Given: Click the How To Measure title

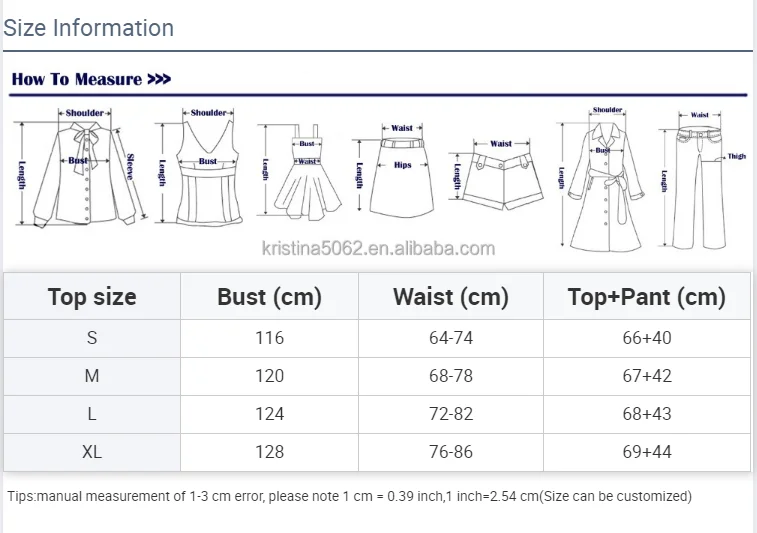Looking at the screenshot, I should pyautogui.click(x=77, y=79).
